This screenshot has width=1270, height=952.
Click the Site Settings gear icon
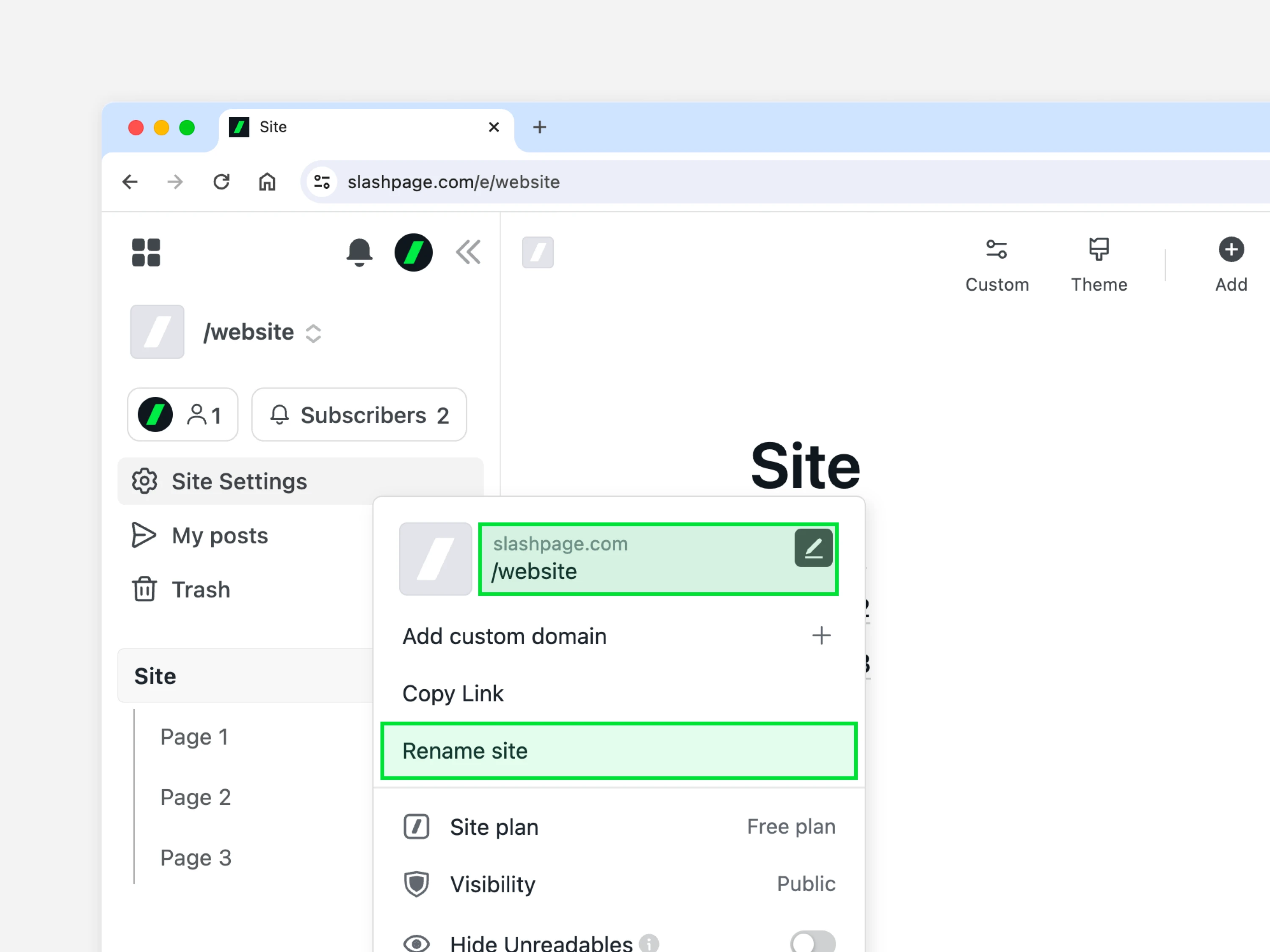click(144, 481)
